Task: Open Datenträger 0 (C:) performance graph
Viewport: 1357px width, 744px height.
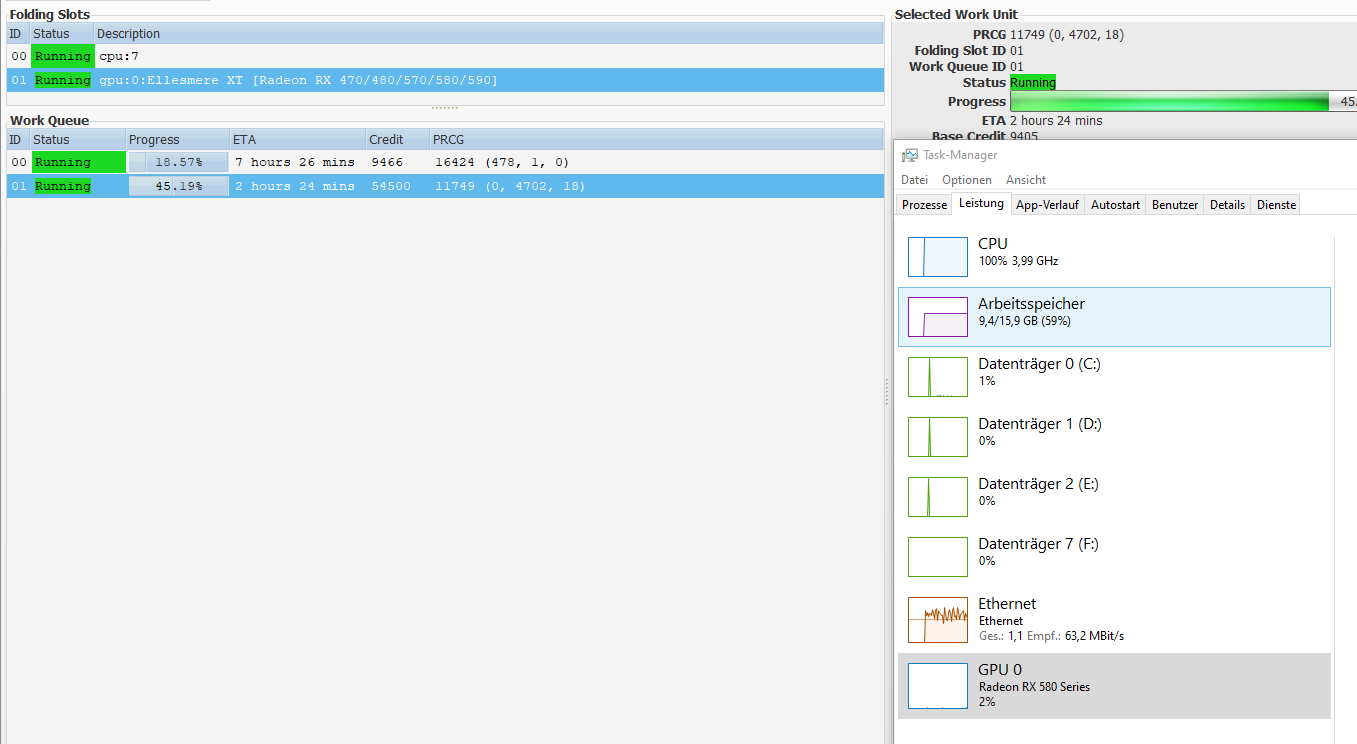Action: point(938,377)
